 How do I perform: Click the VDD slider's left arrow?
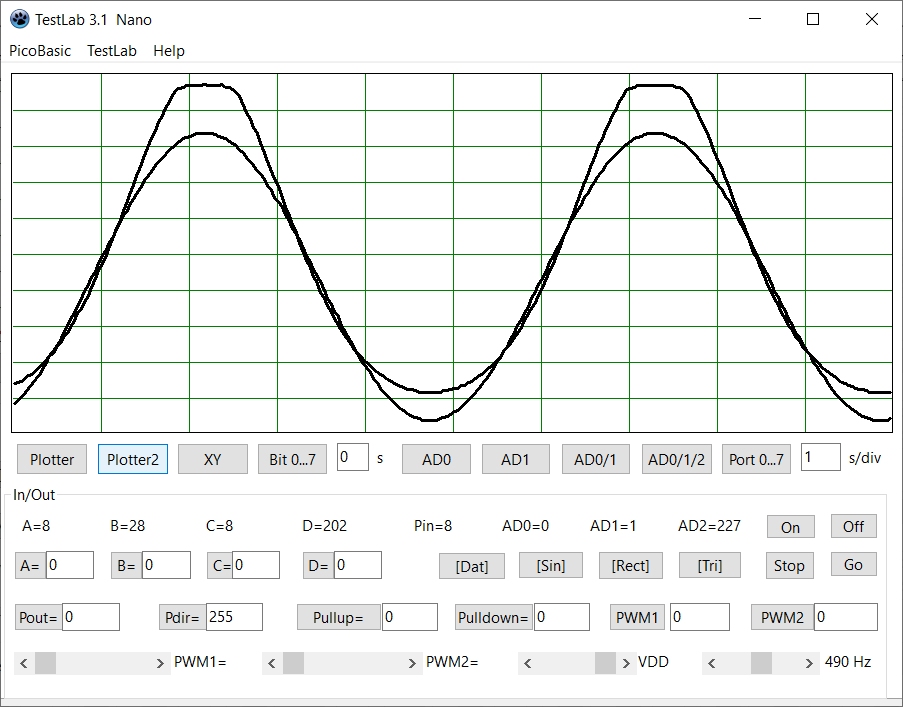click(529, 662)
